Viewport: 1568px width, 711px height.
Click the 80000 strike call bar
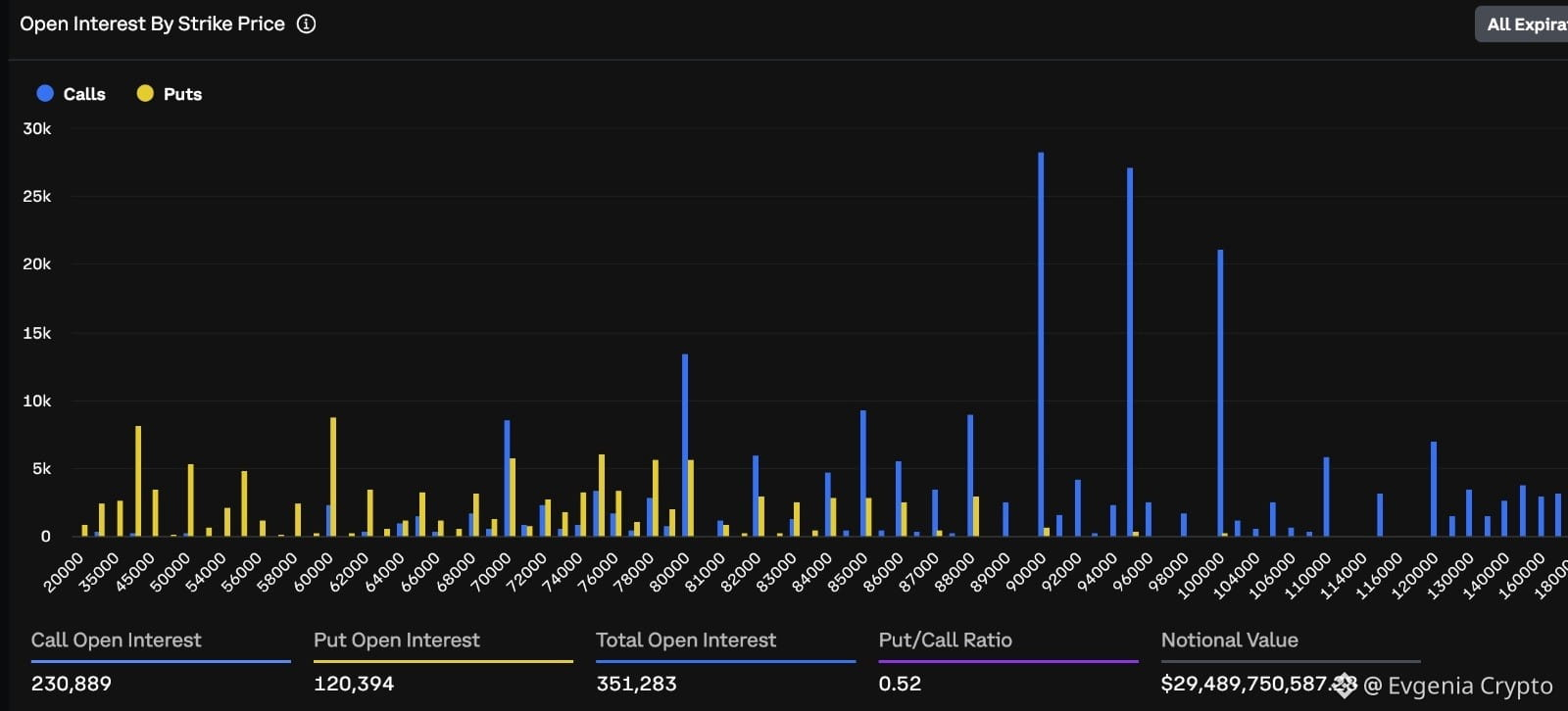[685, 446]
